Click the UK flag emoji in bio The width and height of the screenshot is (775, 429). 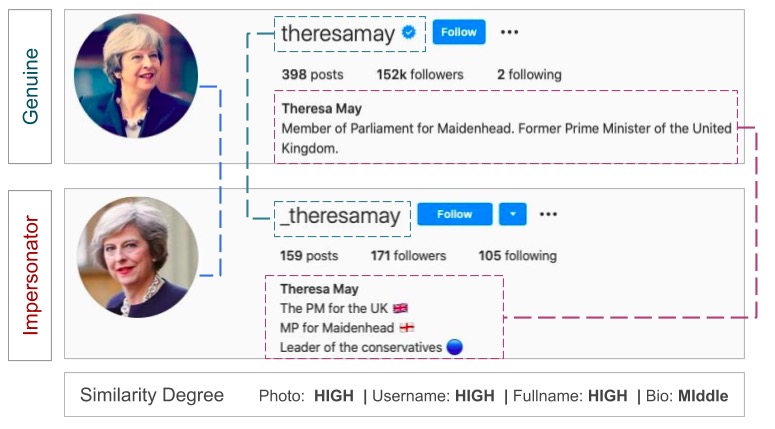(x=400, y=308)
